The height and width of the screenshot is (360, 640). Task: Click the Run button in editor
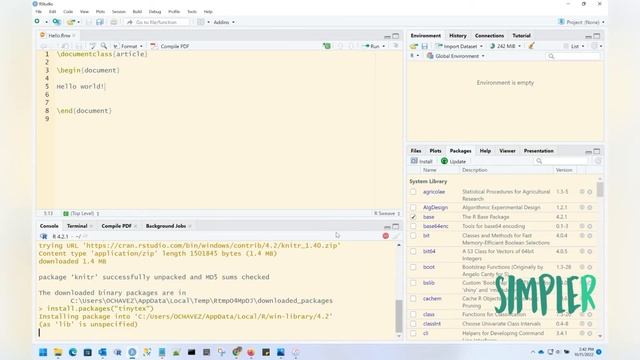point(372,46)
